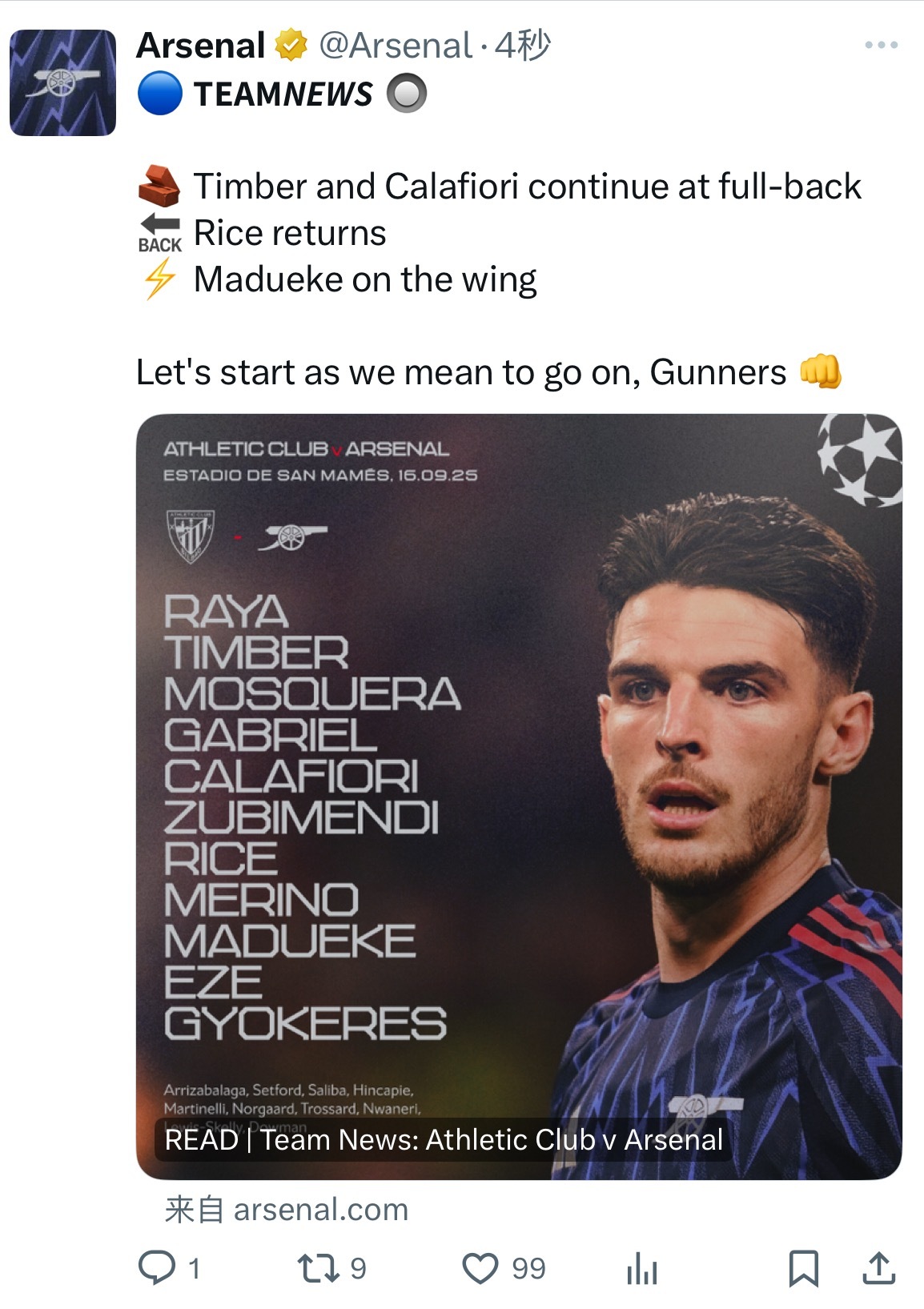Tap the like count 99
The image size is (924, 1309).
point(528,1269)
